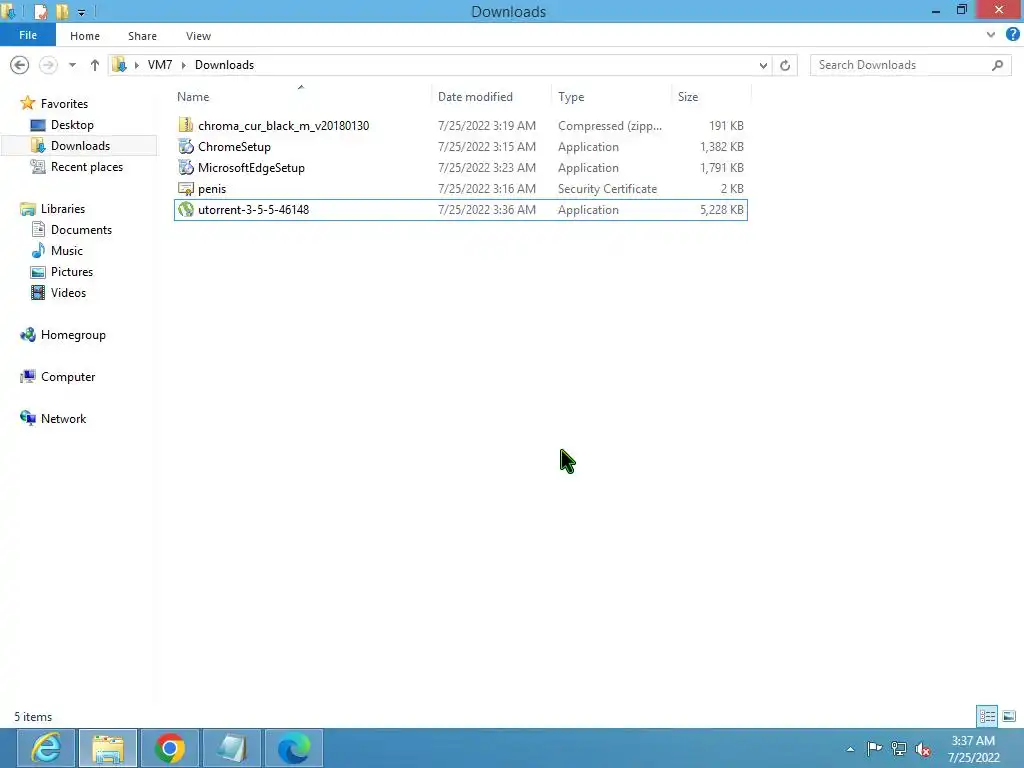This screenshot has width=1024, height=768.
Task: Open Recent places in the navigation pane
Action: [x=87, y=167]
